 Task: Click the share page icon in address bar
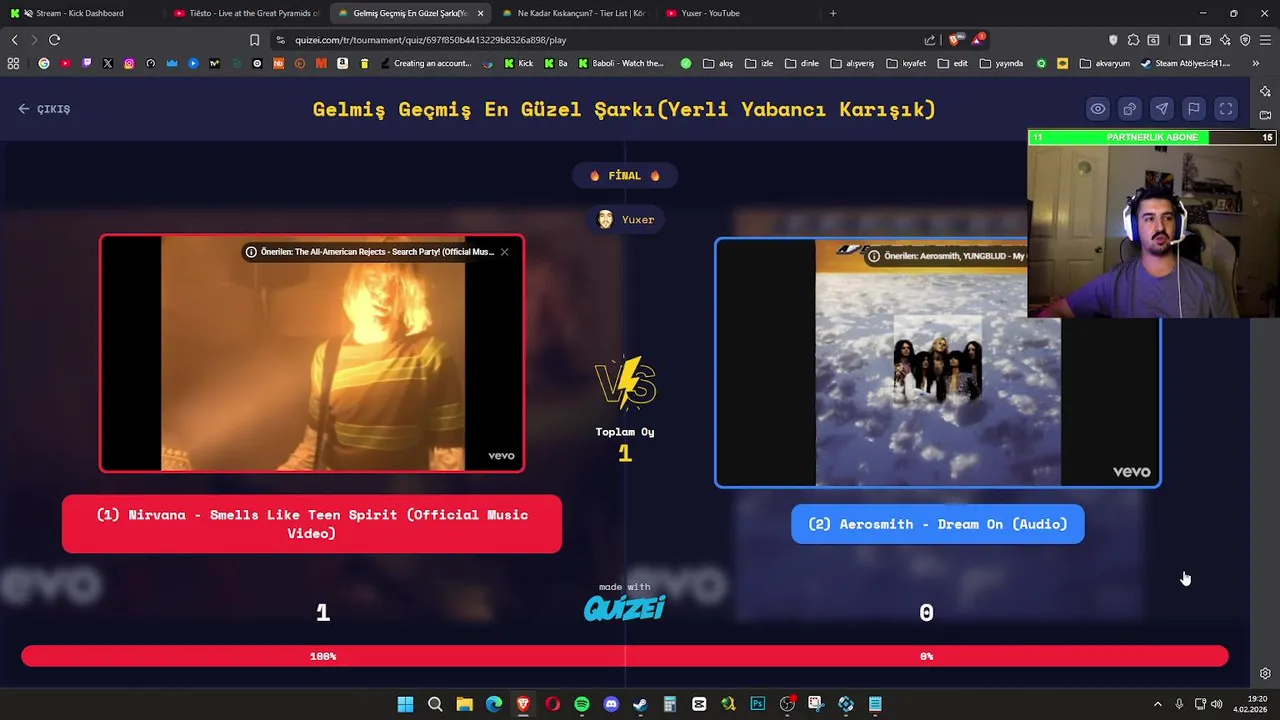click(930, 40)
